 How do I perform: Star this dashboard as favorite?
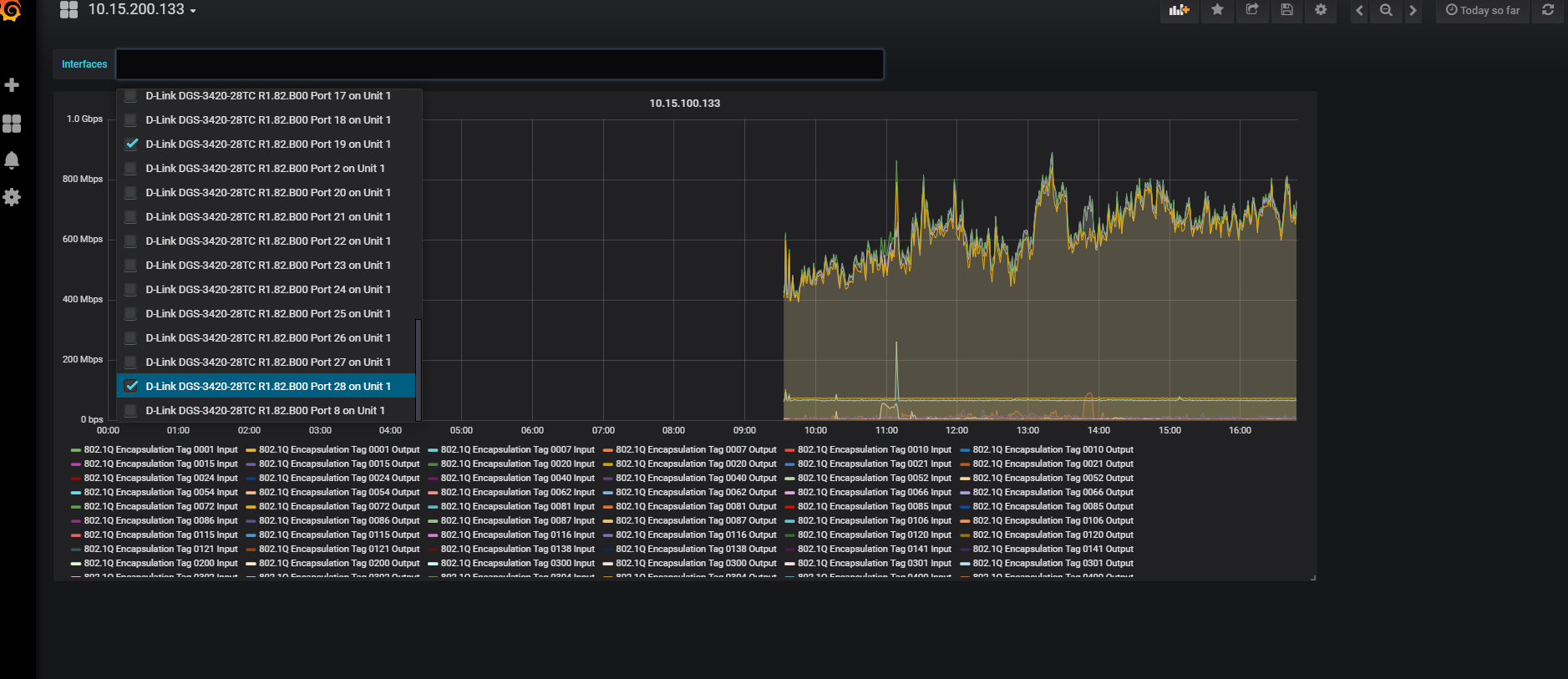pos(1217,10)
